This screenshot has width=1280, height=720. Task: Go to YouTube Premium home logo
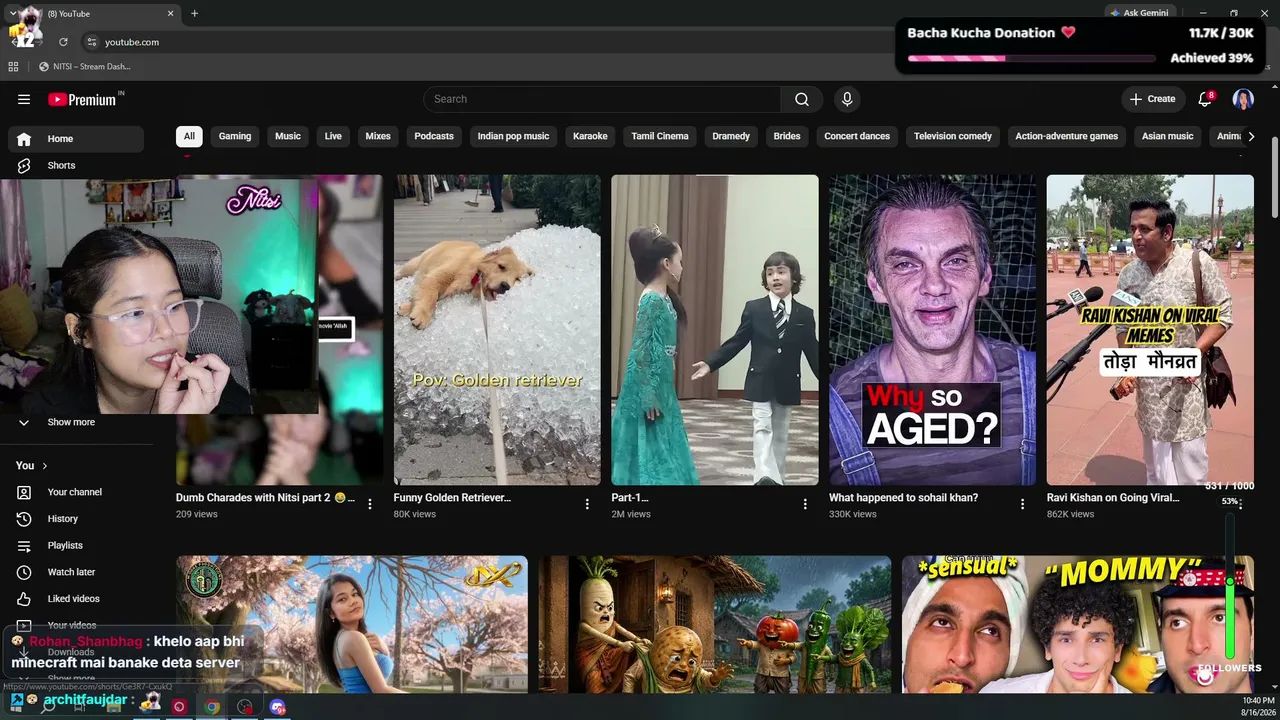click(x=85, y=99)
